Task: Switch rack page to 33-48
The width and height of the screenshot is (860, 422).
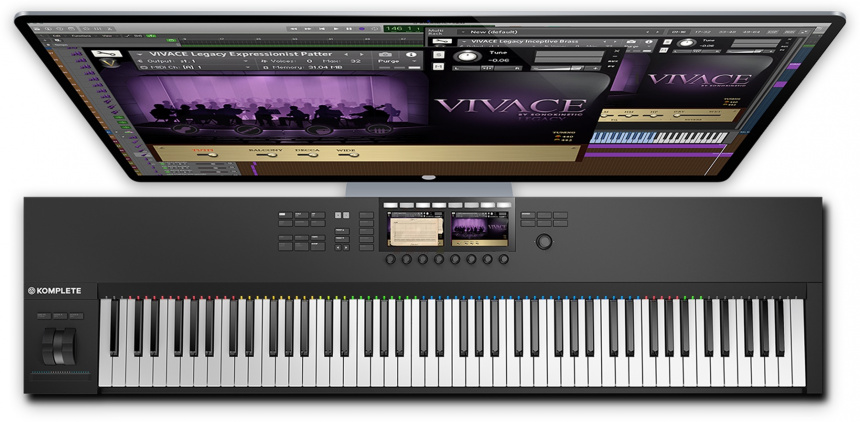Action: pos(727,32)
